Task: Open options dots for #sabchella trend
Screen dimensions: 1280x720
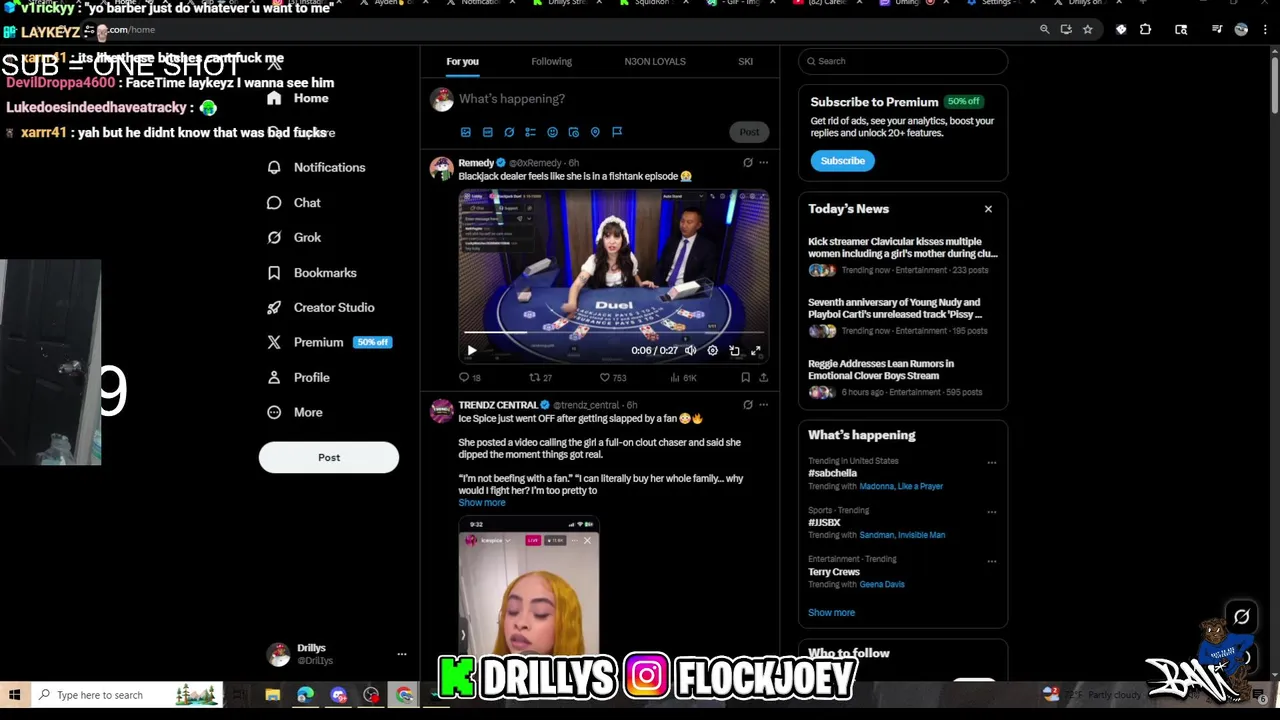Action: 992,463
